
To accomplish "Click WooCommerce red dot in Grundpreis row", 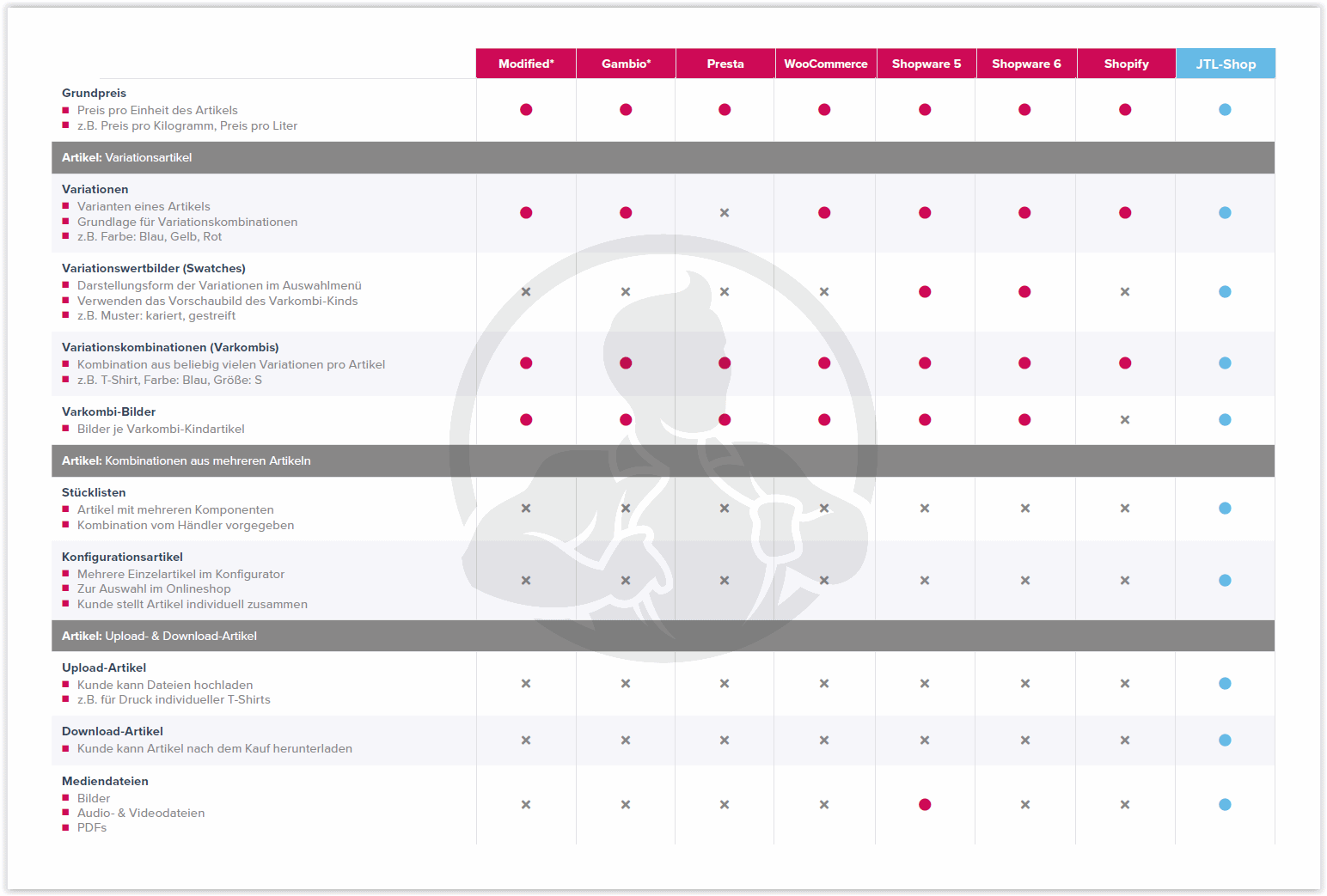I will pyautogui.click(x=824, y=110).
